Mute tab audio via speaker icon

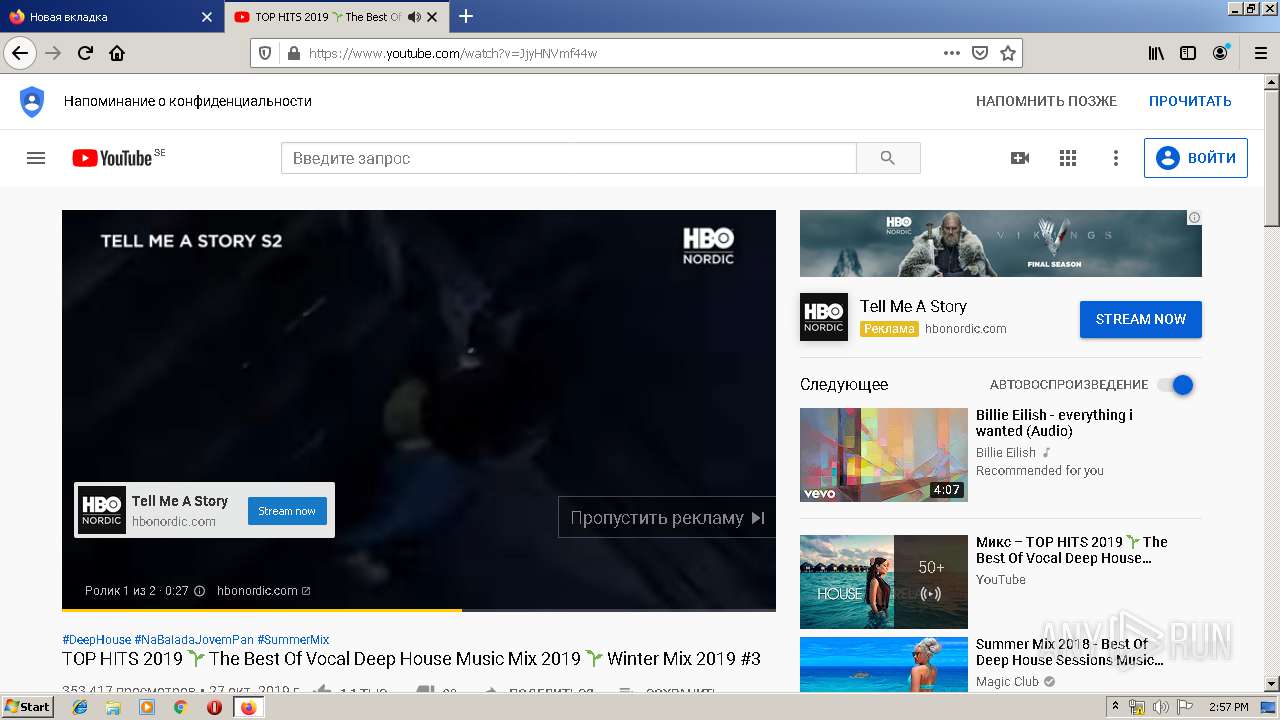point(414,17)
